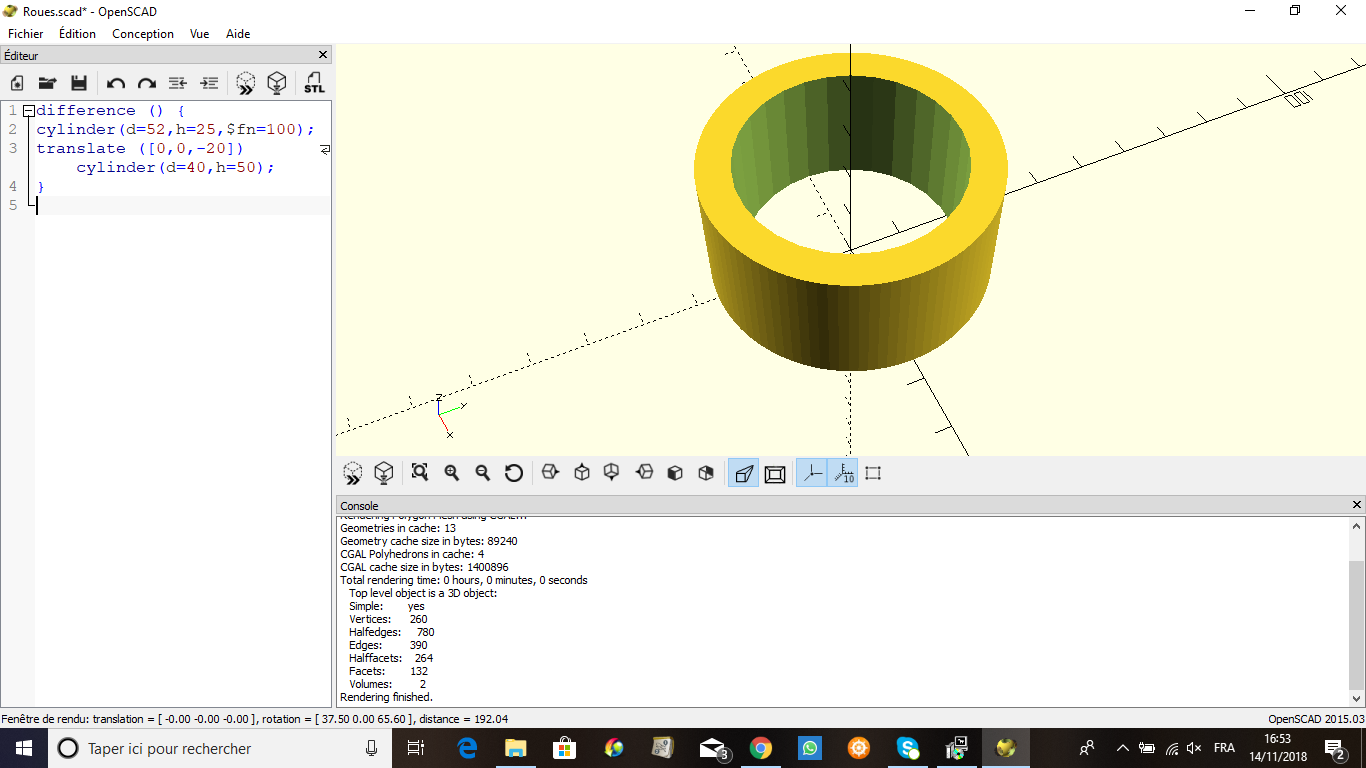
Task: Close the Éditeur panel
Action: tap(323, 55)
